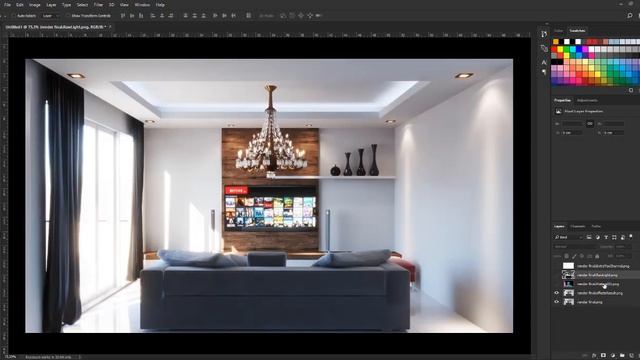The height and width of the screenshot is (360, 640).
Task: Open the 3D menu
Action: pyautogui.click(x=111, y=5)
